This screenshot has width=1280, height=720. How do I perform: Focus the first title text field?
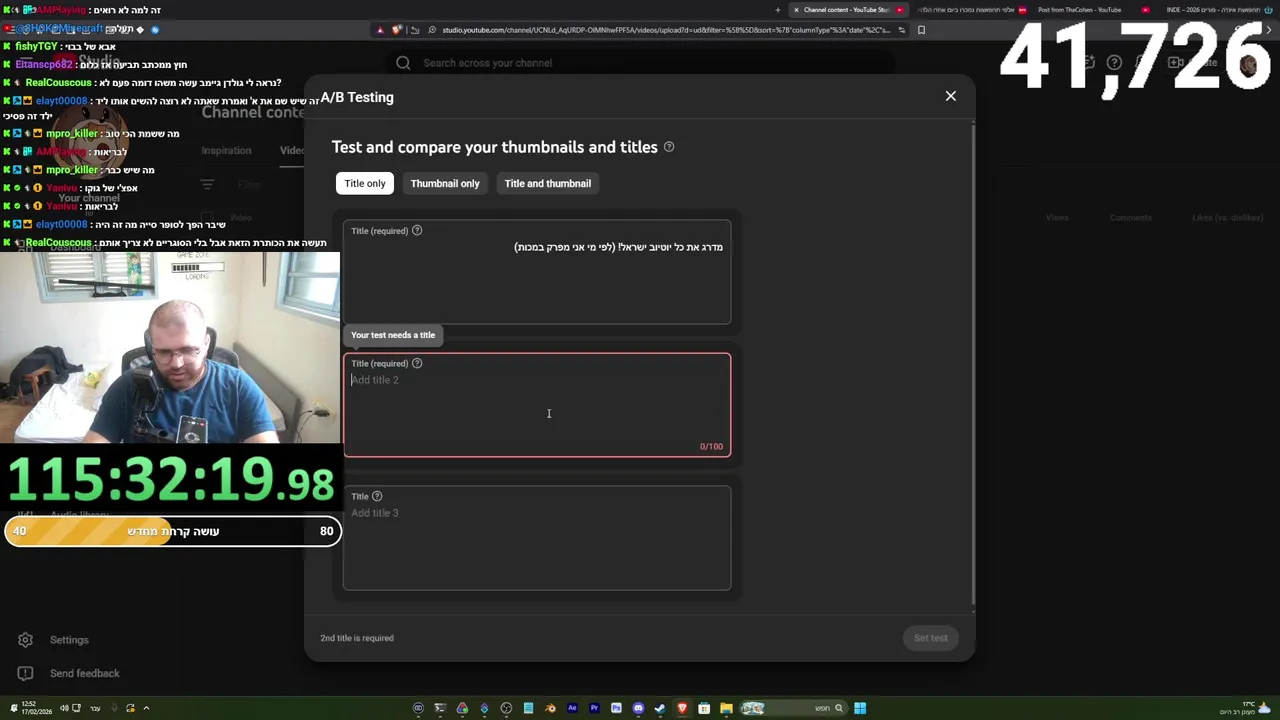pyautogui.click(x=537, y=272)
